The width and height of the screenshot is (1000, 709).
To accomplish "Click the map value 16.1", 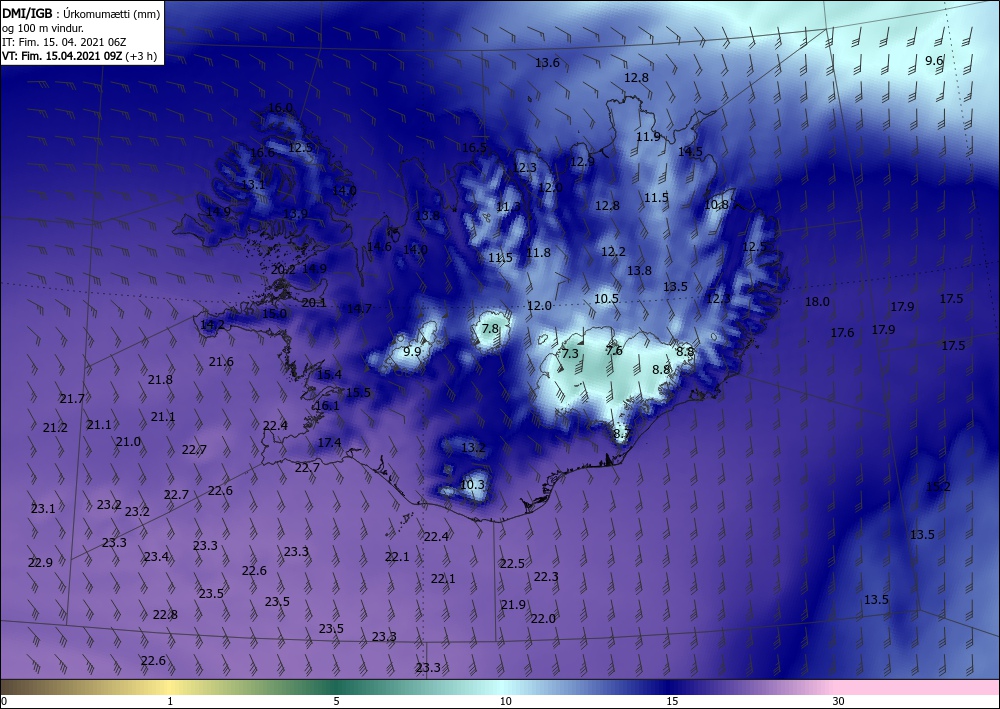I will click(327, 406).
